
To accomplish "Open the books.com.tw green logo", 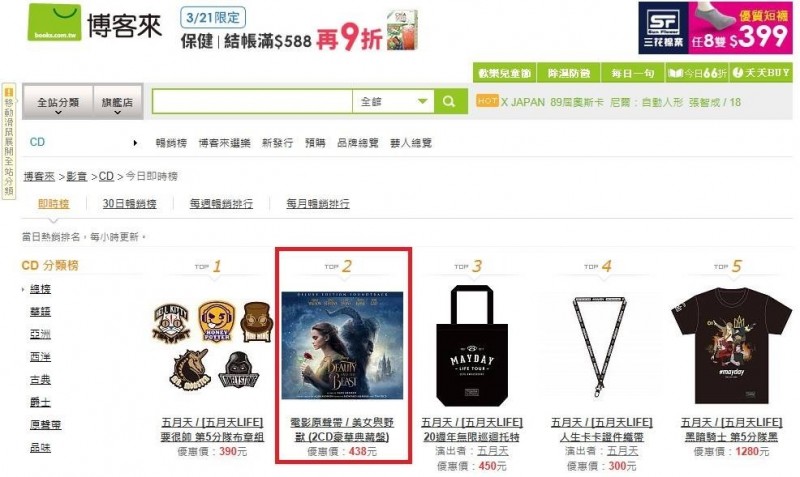I will tap(54, 22).
